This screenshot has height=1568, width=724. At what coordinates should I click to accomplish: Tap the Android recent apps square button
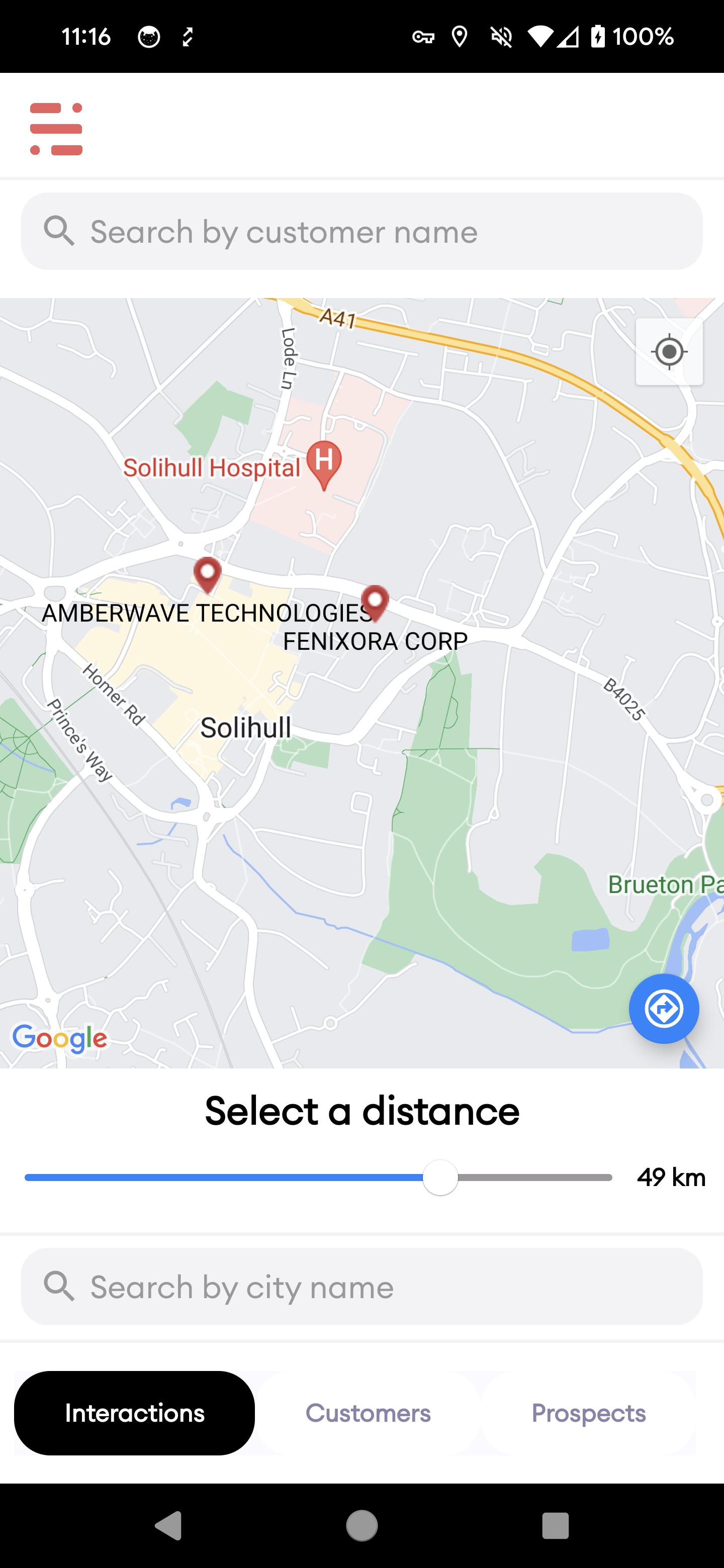click(x=556, y=1526)
